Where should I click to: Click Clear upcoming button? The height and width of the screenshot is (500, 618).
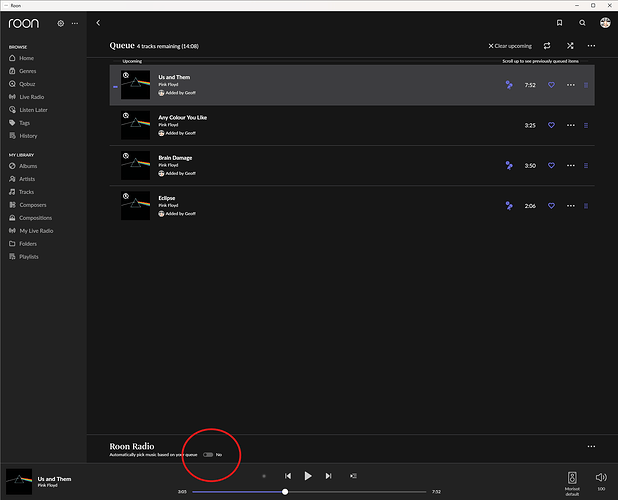(510, 46)
